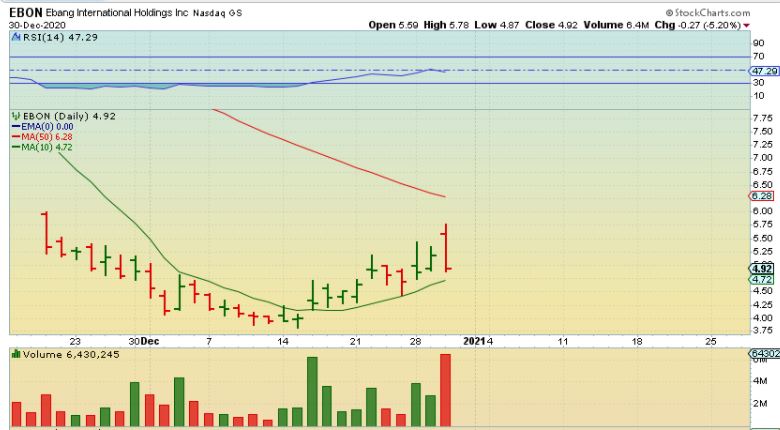The width and height of the screenshot is (780, 430).
Task: Click the EMA(0) 0.00 legend entry
Action: pos(42,127)
